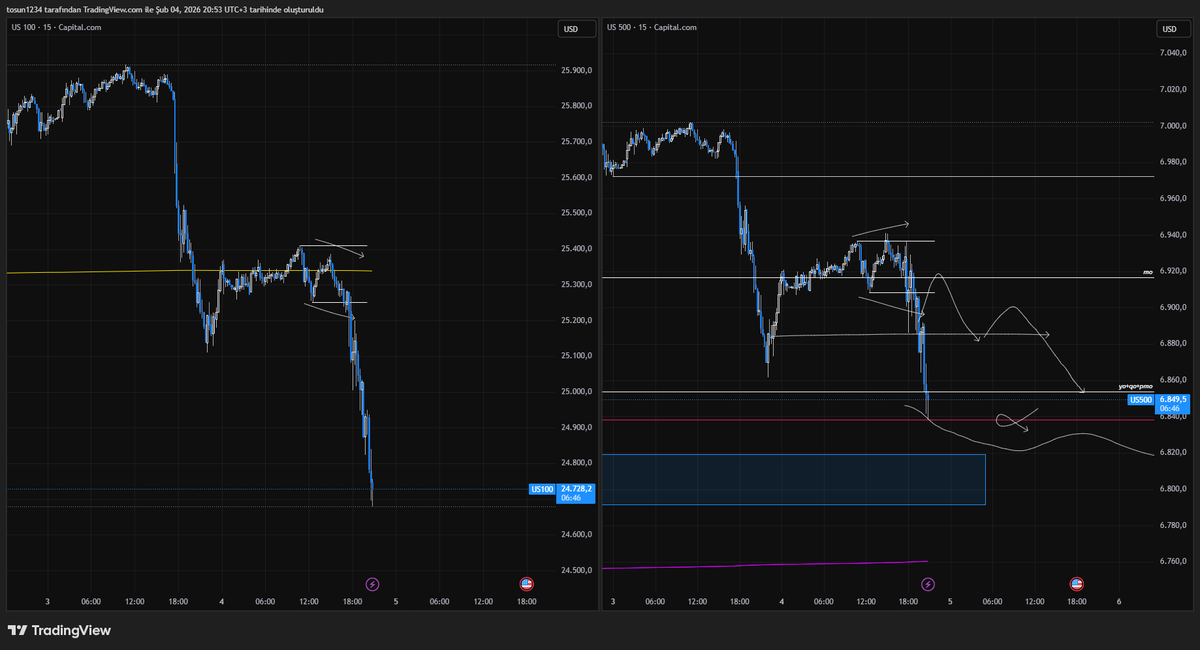The image size is (1200, 650).
Task: Click the TradingView logo at bottom left
Action: 59,630
